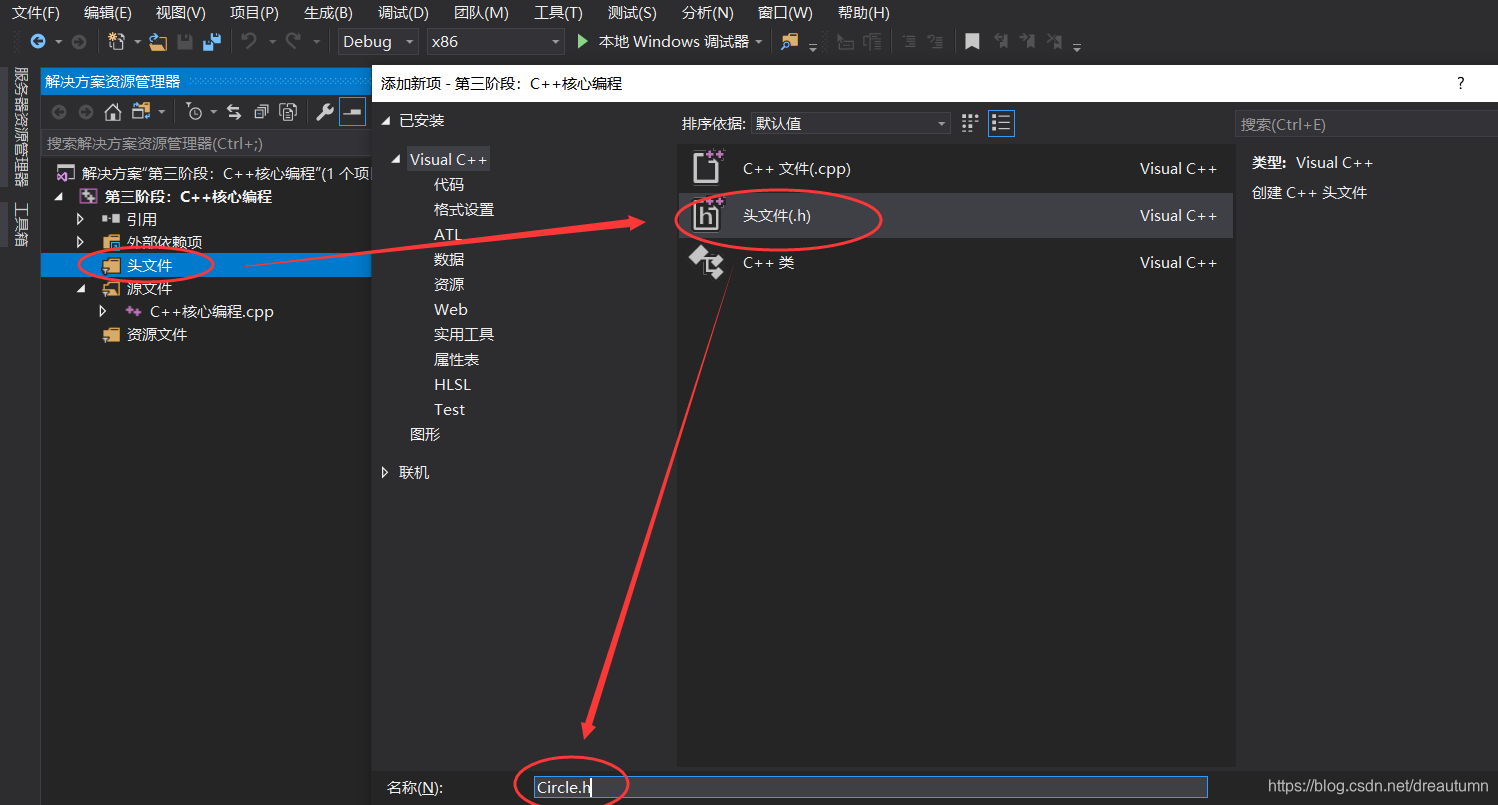This screenshot has height=805, width=1498.
Task: Open the 文件(F) menu
Action: 36,13
